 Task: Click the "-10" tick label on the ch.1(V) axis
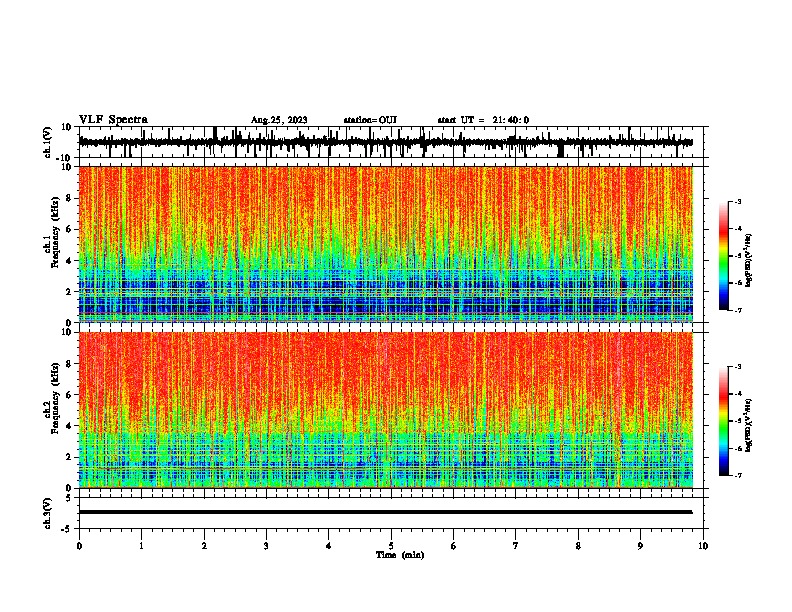pyautogui.click(x=65, y=158)
